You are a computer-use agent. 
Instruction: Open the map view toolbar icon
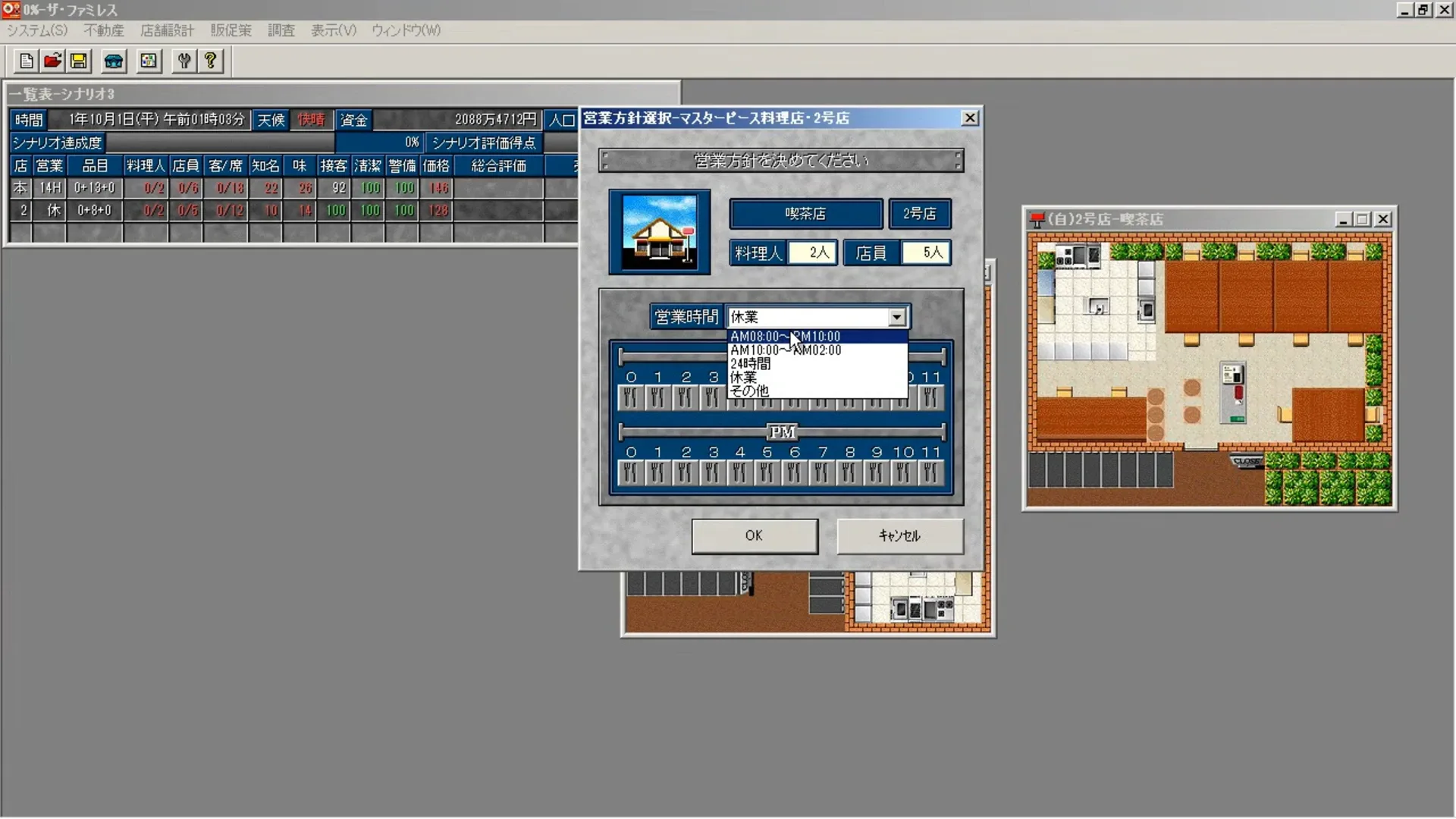[148, 61]
